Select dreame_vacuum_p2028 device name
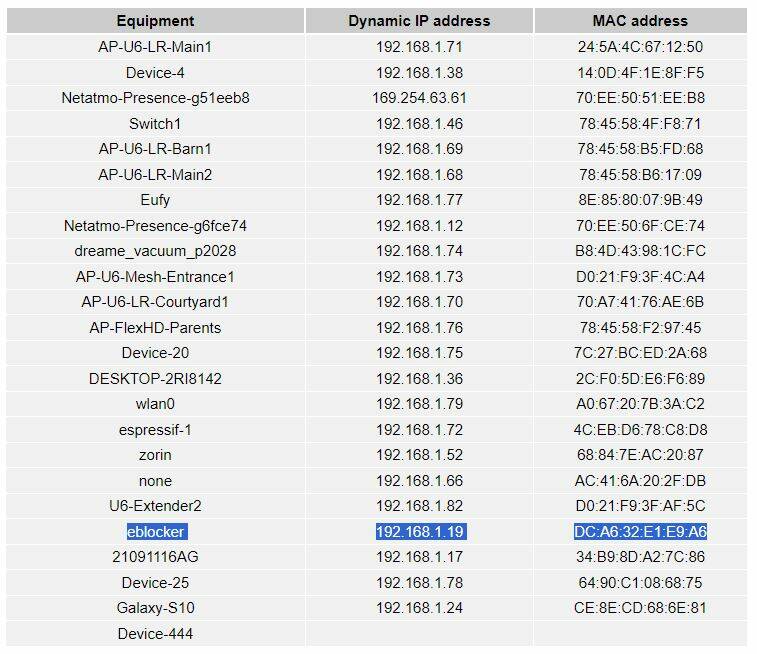Screen dimensions: 757x654 (155, 251)
